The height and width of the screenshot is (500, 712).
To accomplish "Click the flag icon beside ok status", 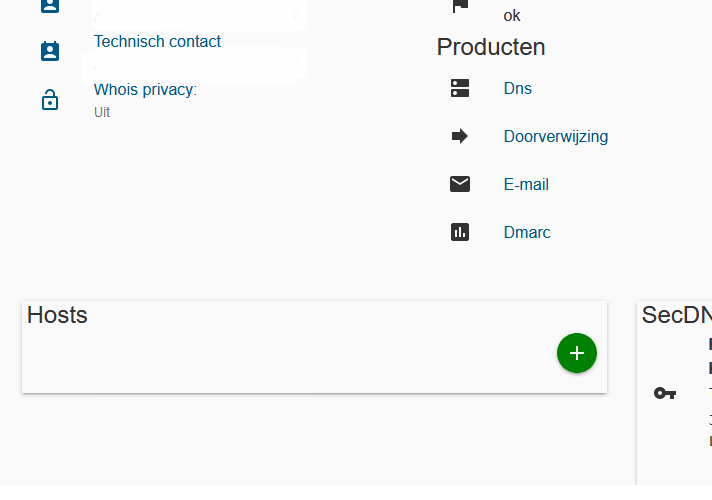I will pyautogui.click(x=460, y=6).
